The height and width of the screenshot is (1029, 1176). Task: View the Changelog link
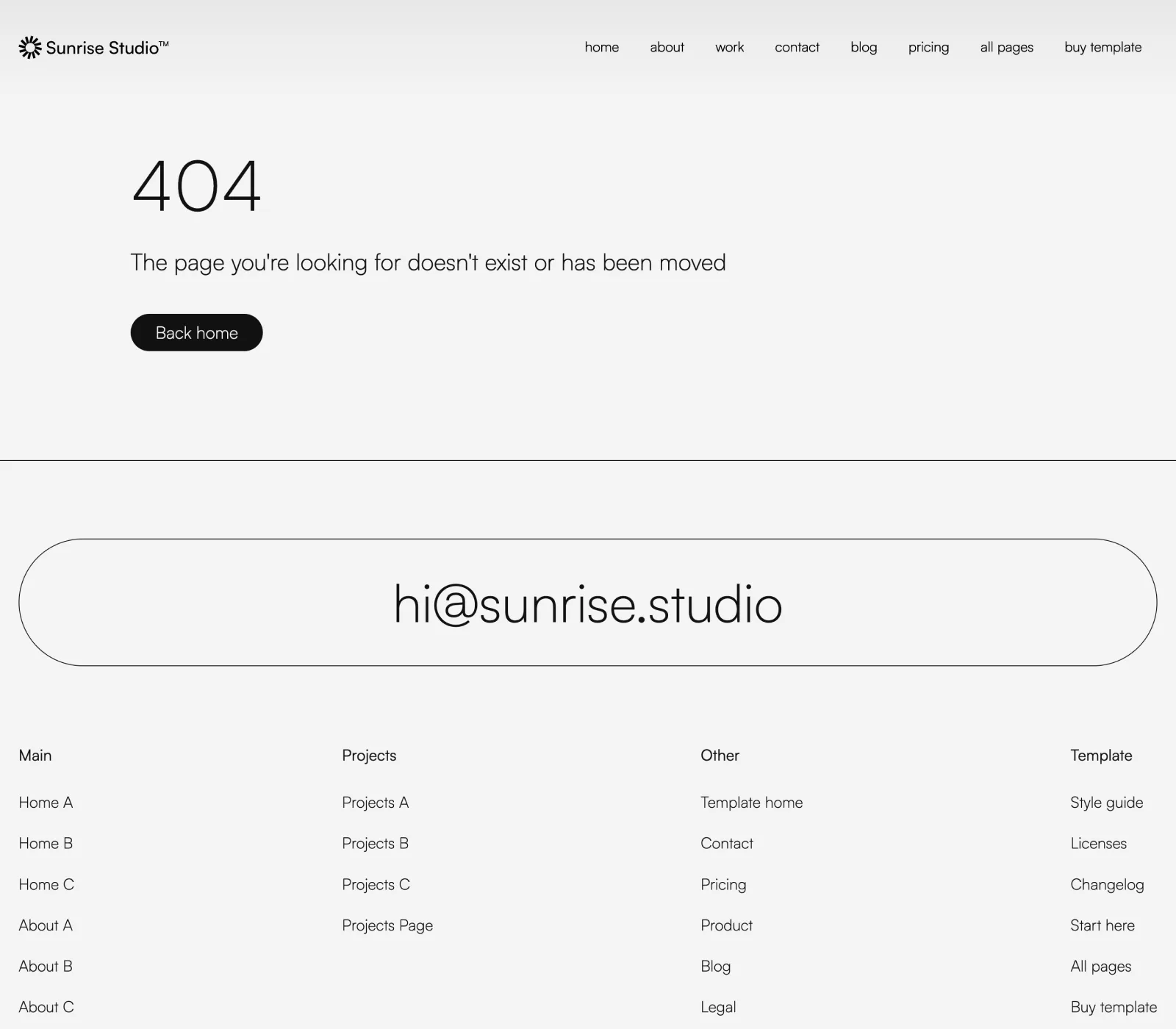(x=1107, y=884)
